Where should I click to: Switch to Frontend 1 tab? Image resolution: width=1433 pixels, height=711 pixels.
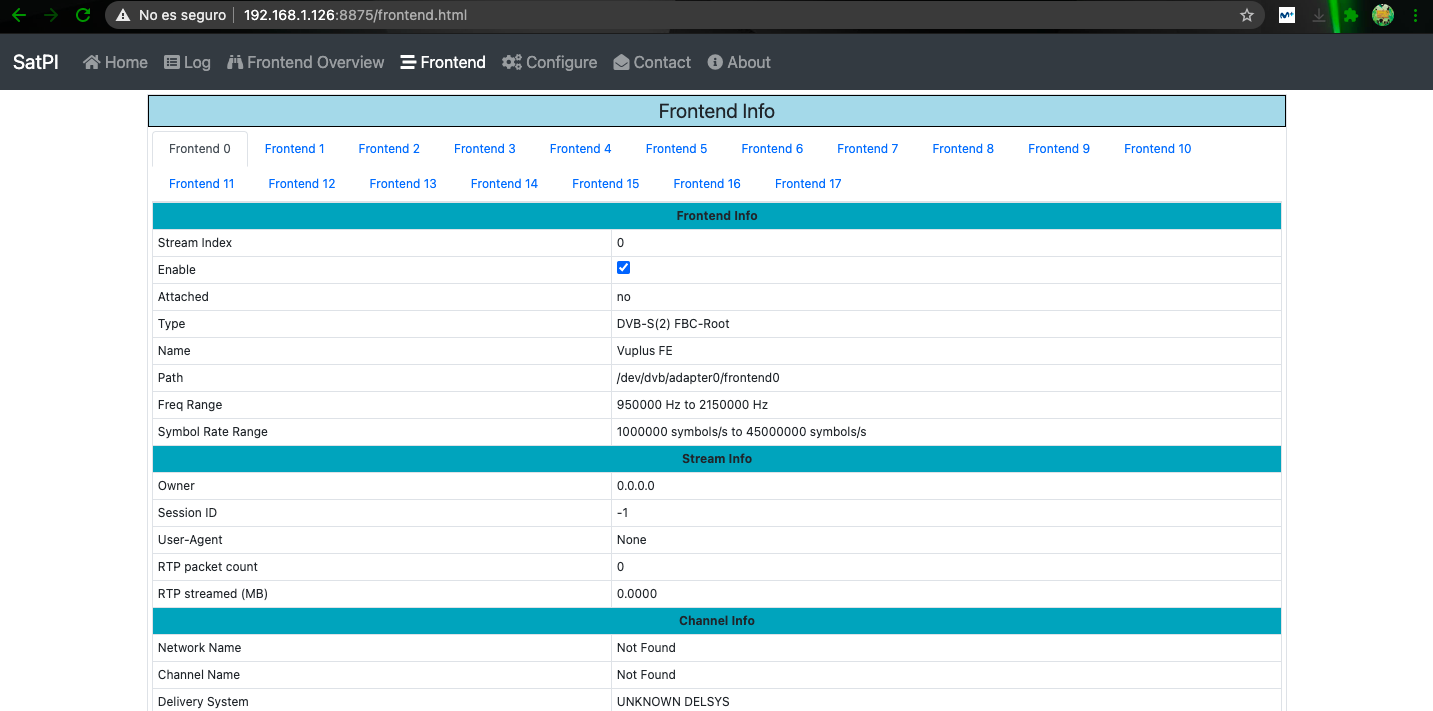click(x=294, y=149)
